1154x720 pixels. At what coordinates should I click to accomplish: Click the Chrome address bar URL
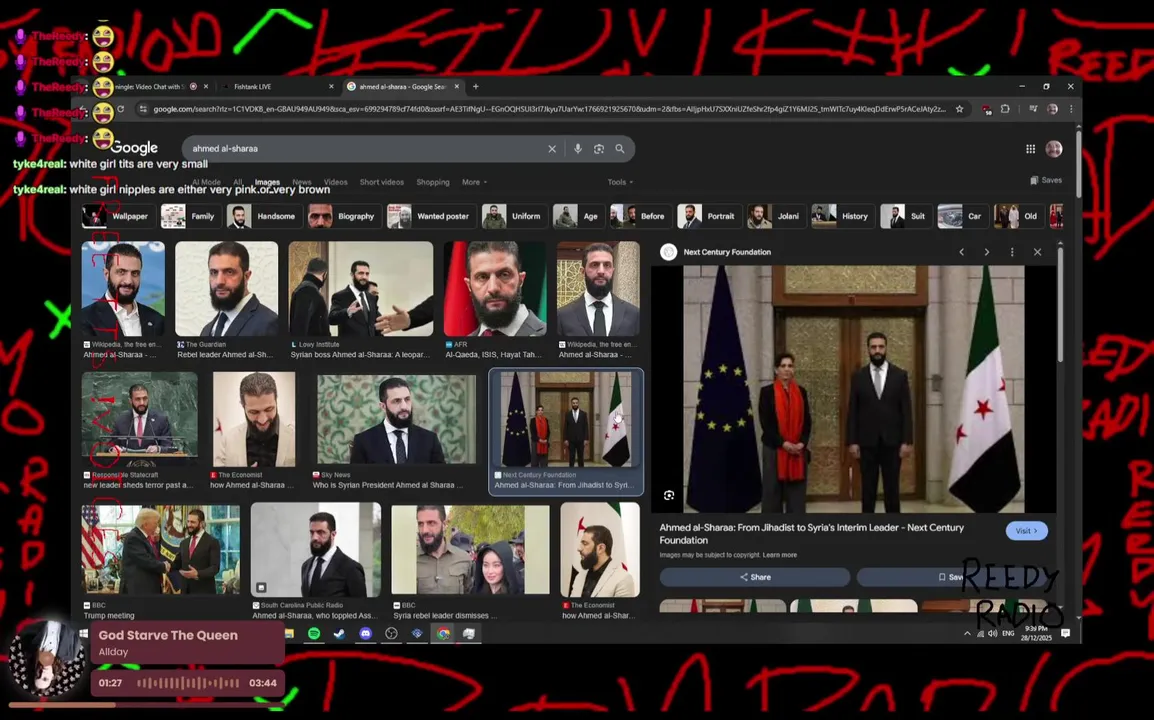pos(550,109)
